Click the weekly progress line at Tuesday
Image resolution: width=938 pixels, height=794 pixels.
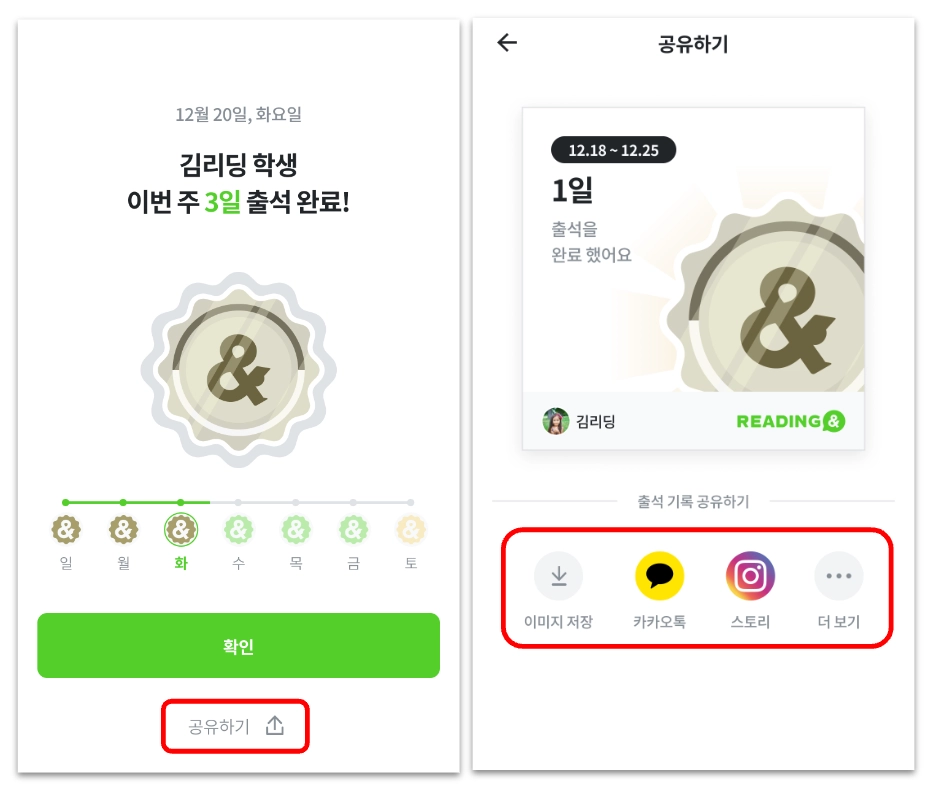pos(181,502)
